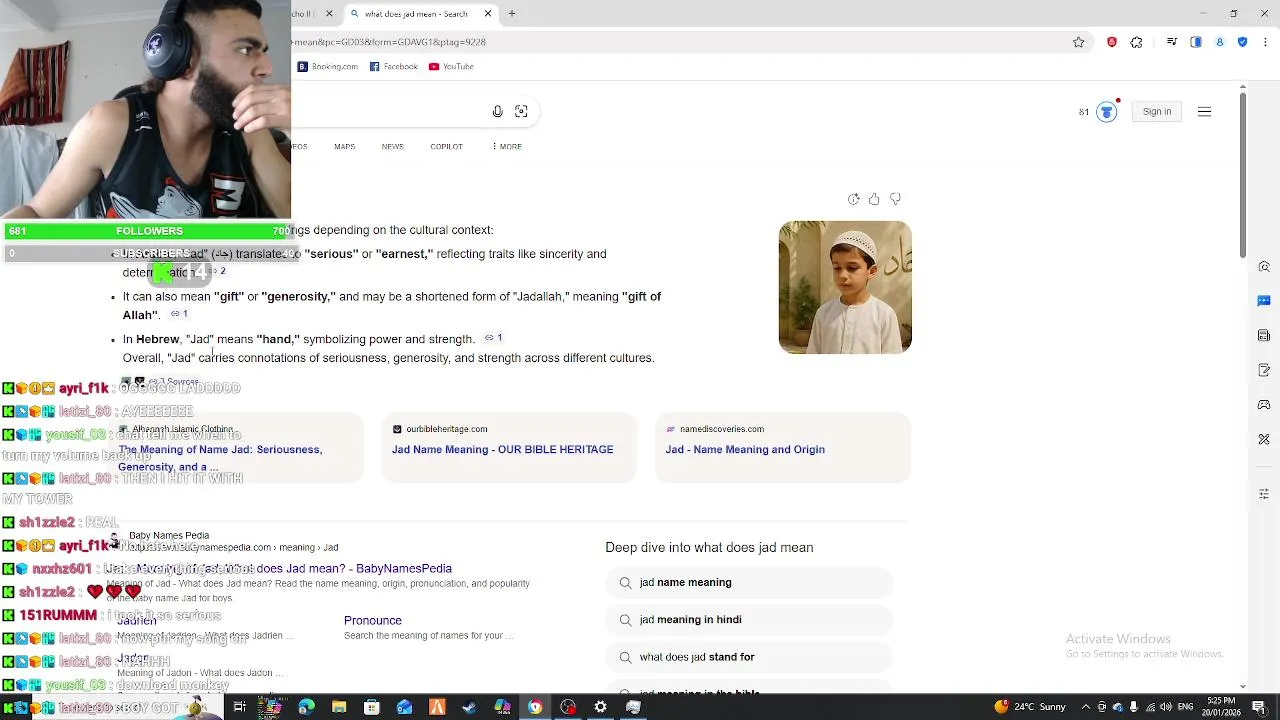1280x720 pixels.
Task: Open the Pronounce result link
Action: (x=373, y=621)
